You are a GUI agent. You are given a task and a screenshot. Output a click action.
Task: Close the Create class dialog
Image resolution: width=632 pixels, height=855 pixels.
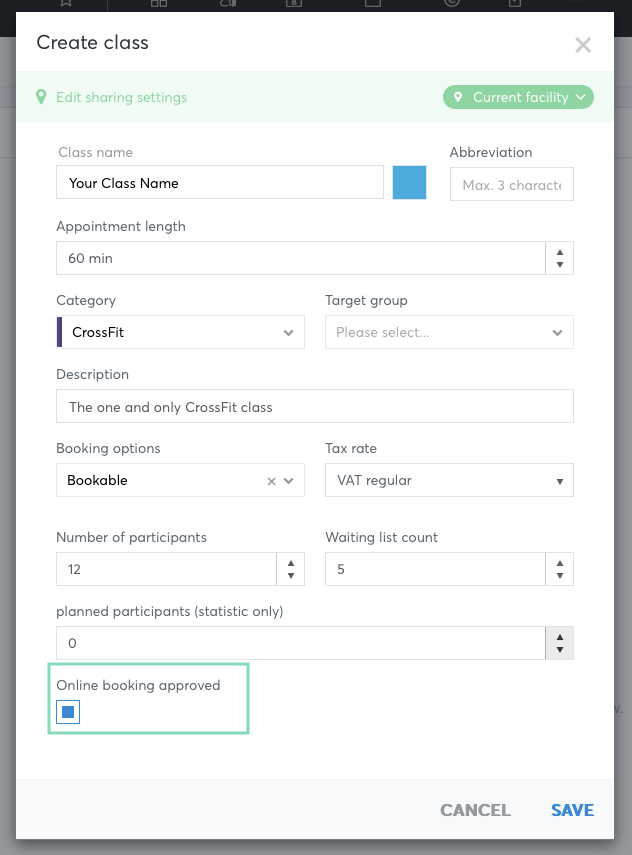pos(583,45)
